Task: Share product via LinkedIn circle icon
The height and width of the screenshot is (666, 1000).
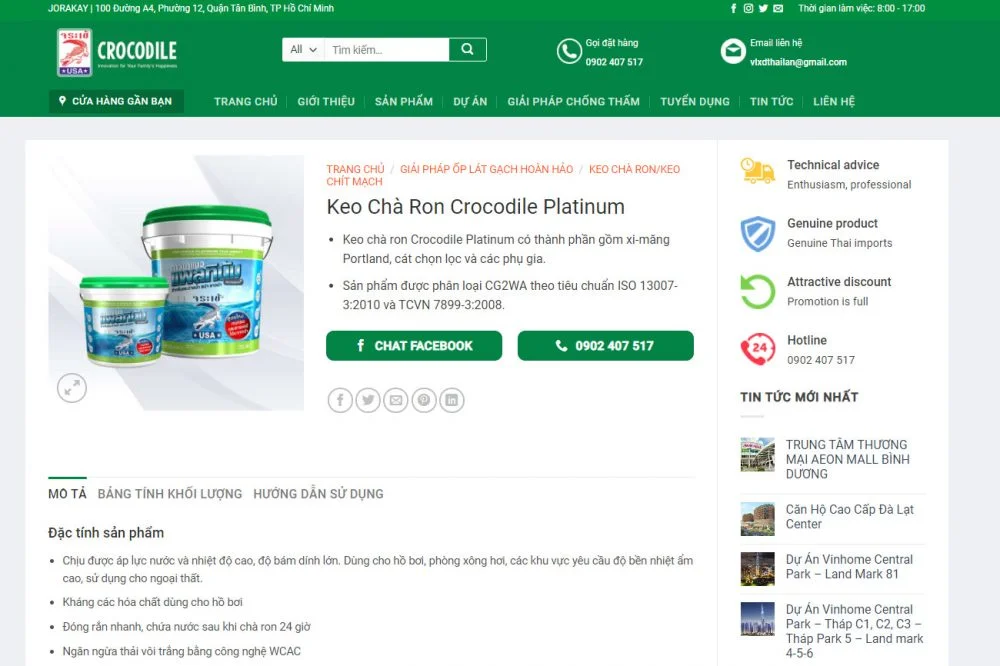Action: (453, 401)
